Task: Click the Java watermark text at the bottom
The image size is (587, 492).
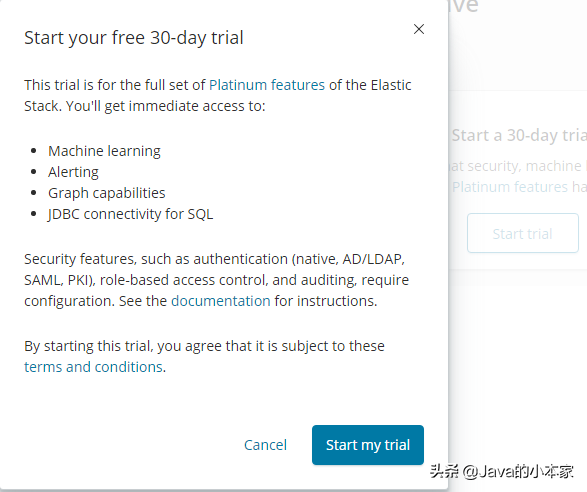Action: [x=502, y=471]
